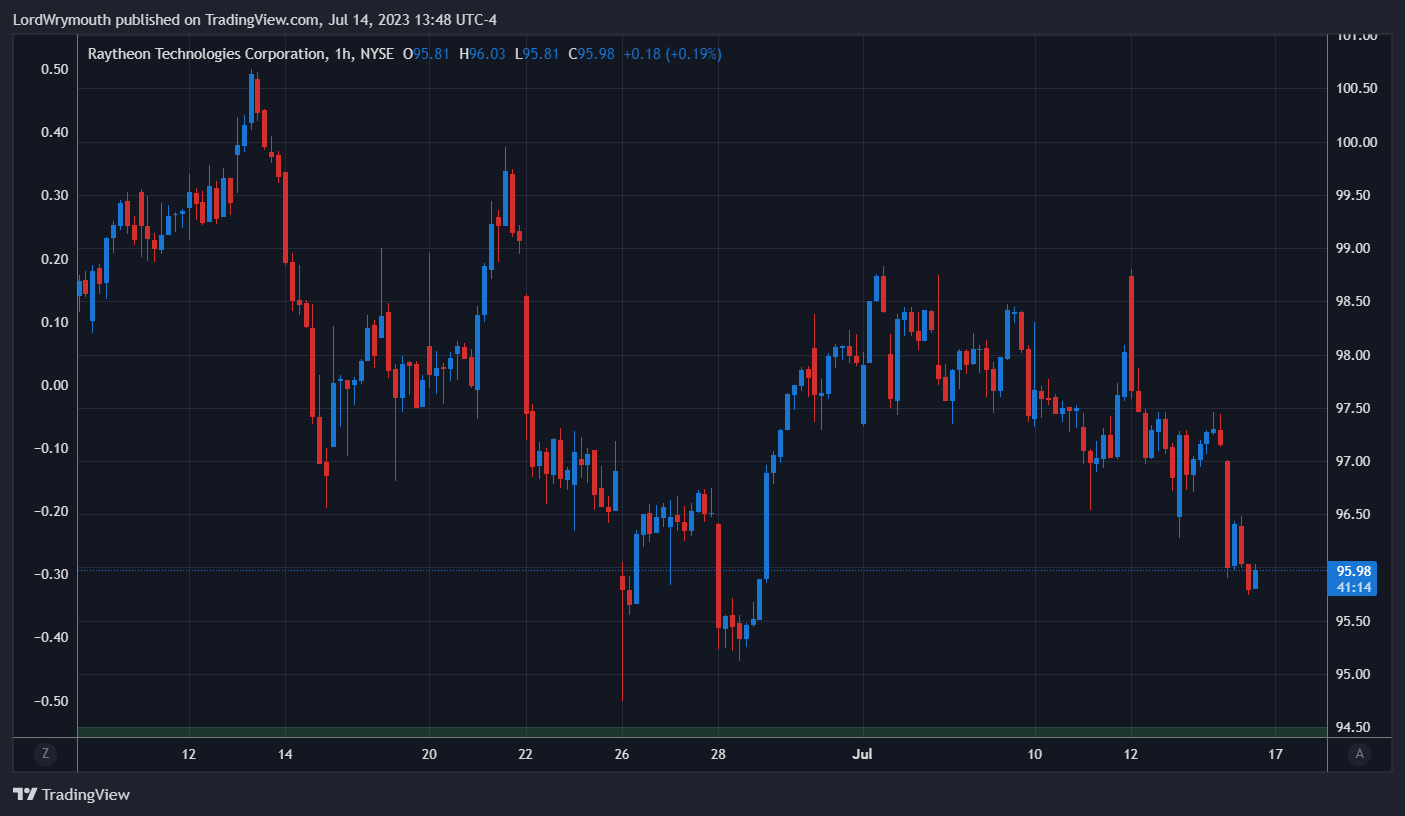Click the NYSE exchange label
1405x816 pixels.
click(x=377, y=54)
